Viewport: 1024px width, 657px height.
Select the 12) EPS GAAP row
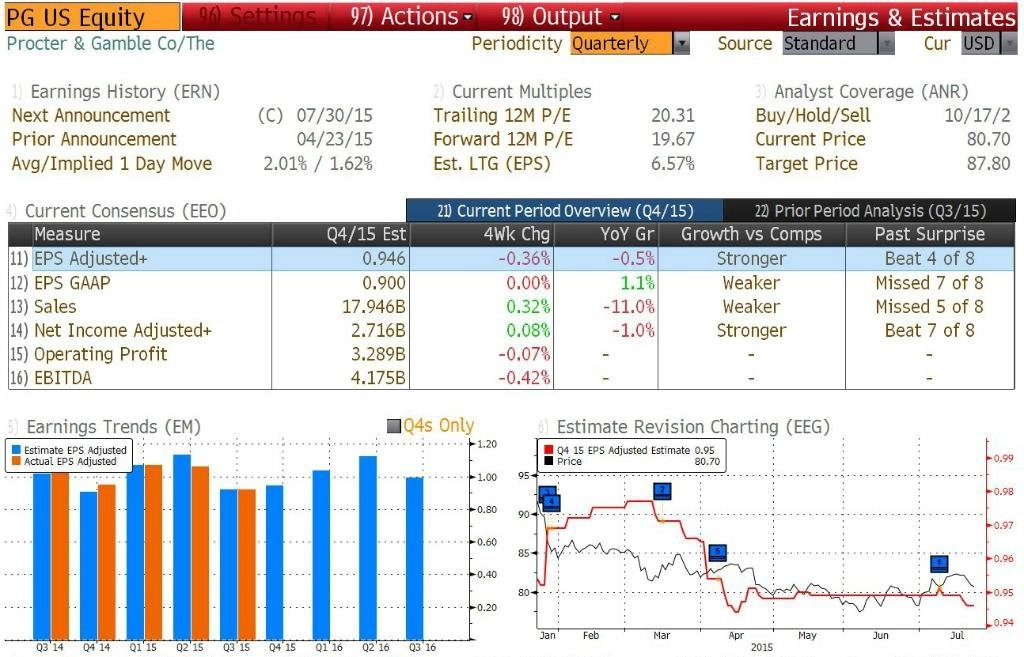(x=511, y=283)
